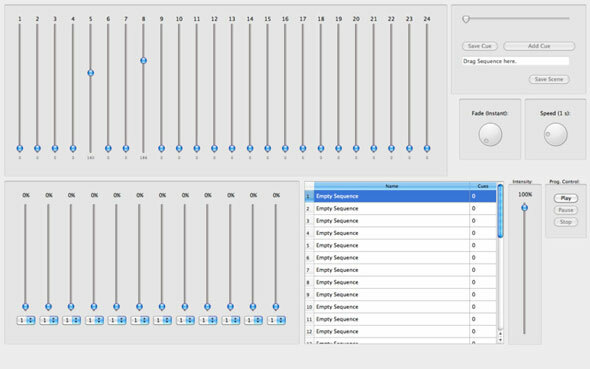Viewport: 590px width, 369px height.
Task: Click the scroll down arrow of sequence list
Action: pyautogui.click(x=500, y=340)
